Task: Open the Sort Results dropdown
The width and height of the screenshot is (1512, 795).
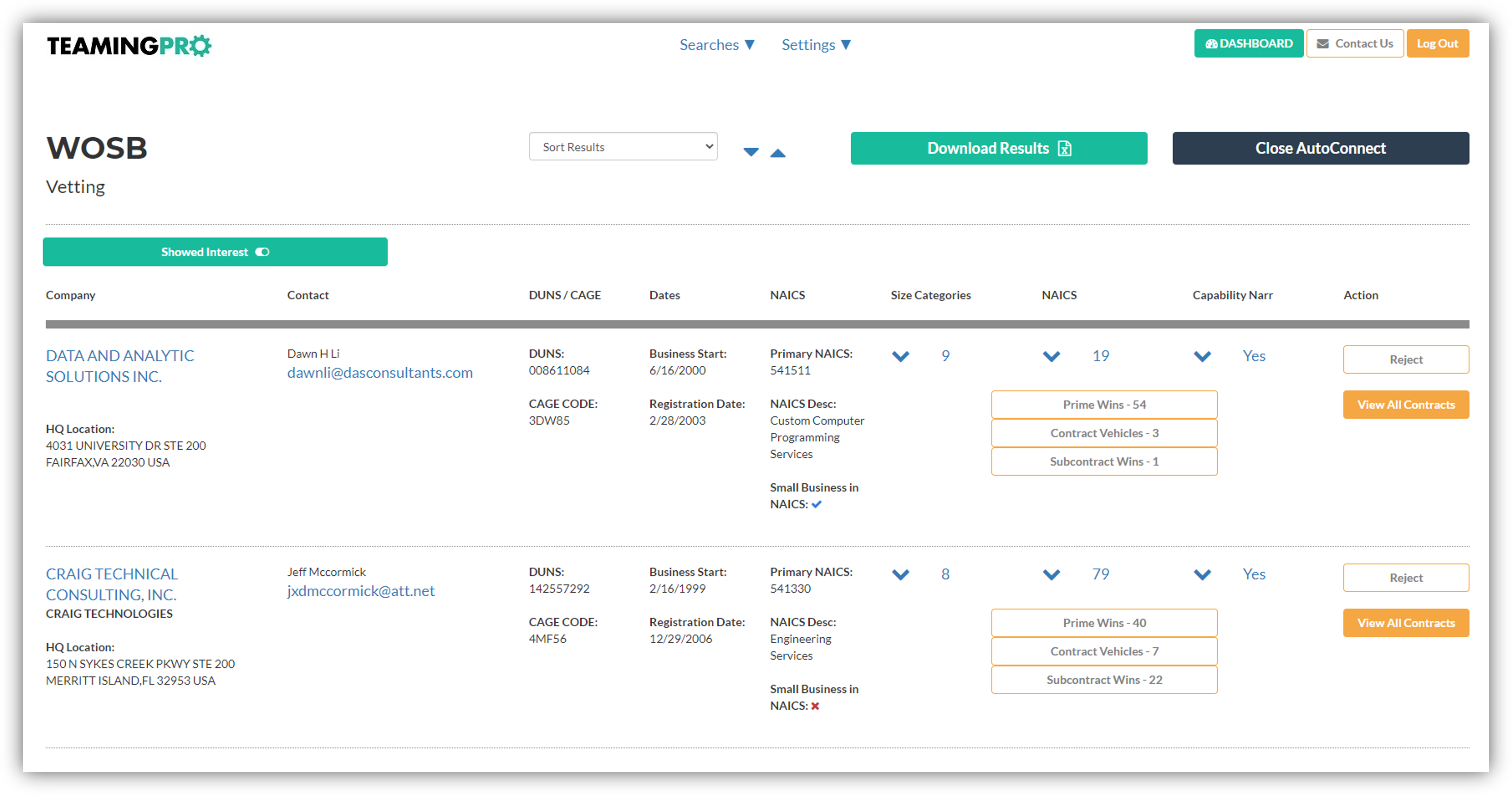Action: click(x=623, y=146)
